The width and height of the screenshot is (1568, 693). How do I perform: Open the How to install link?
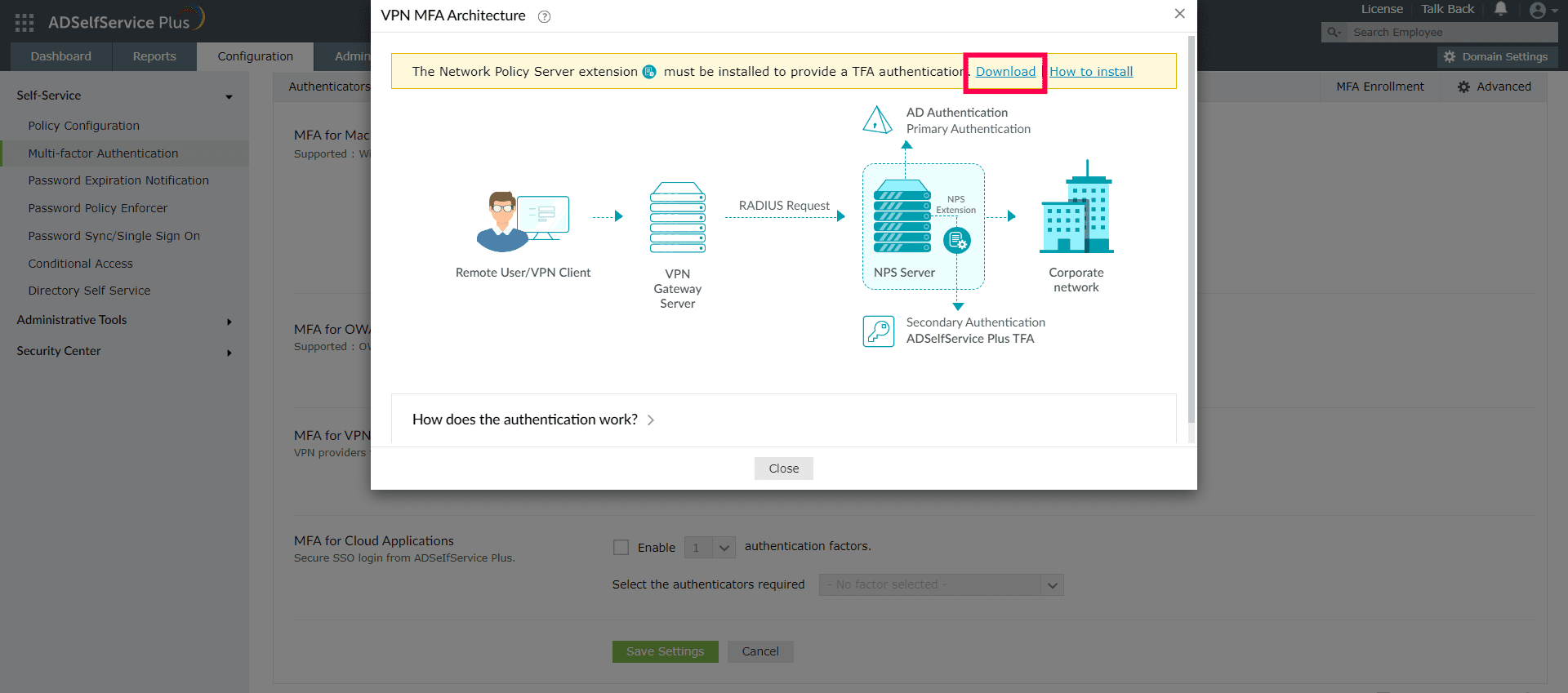1091,72
